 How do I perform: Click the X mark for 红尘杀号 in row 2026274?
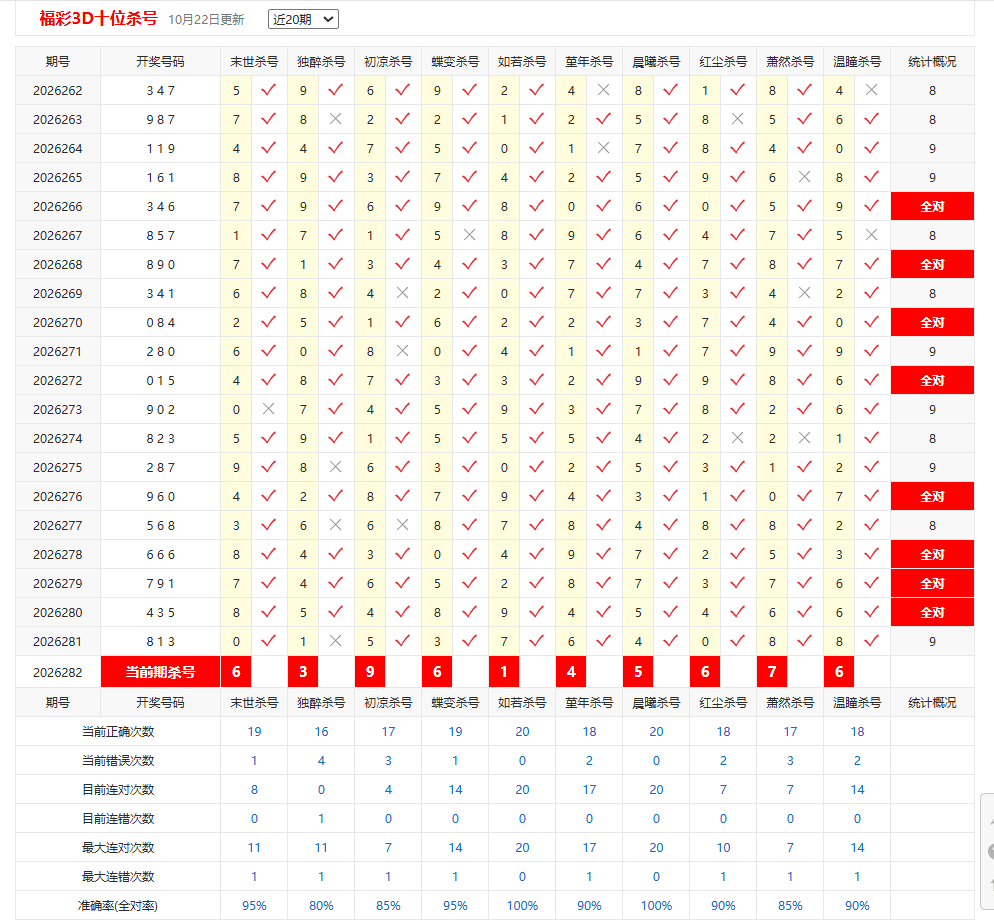[737, 439]
